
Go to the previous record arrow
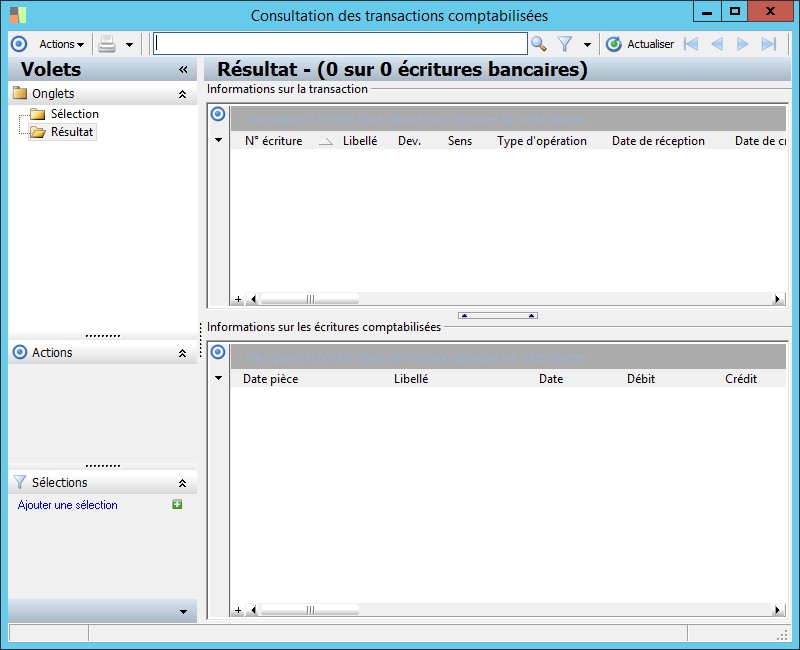pos(717,44)
